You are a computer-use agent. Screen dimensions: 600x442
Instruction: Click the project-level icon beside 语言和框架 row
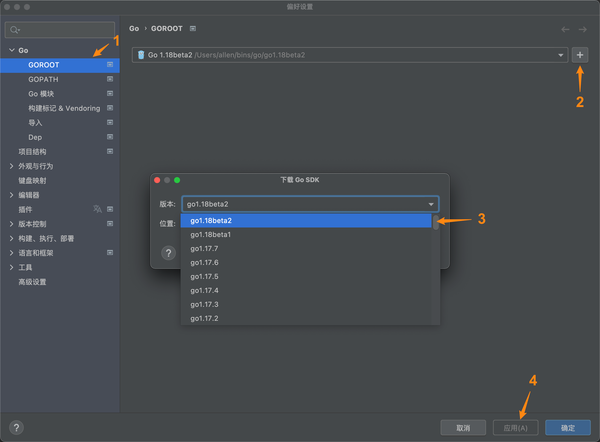click(110, 253)
